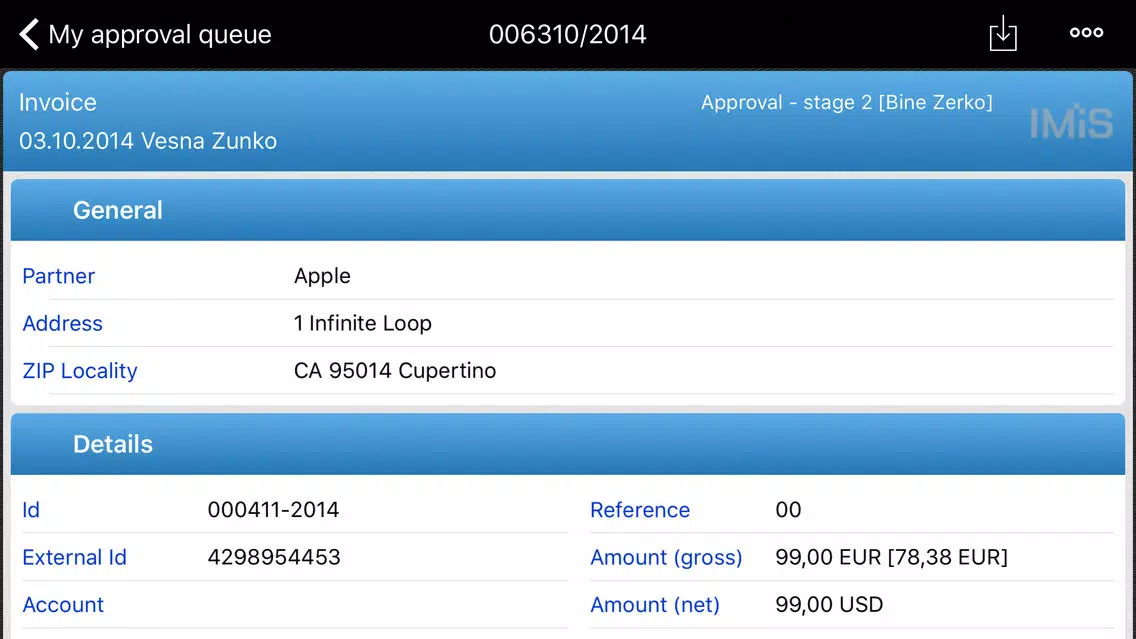Tap the download document icon

(1003, 33)
